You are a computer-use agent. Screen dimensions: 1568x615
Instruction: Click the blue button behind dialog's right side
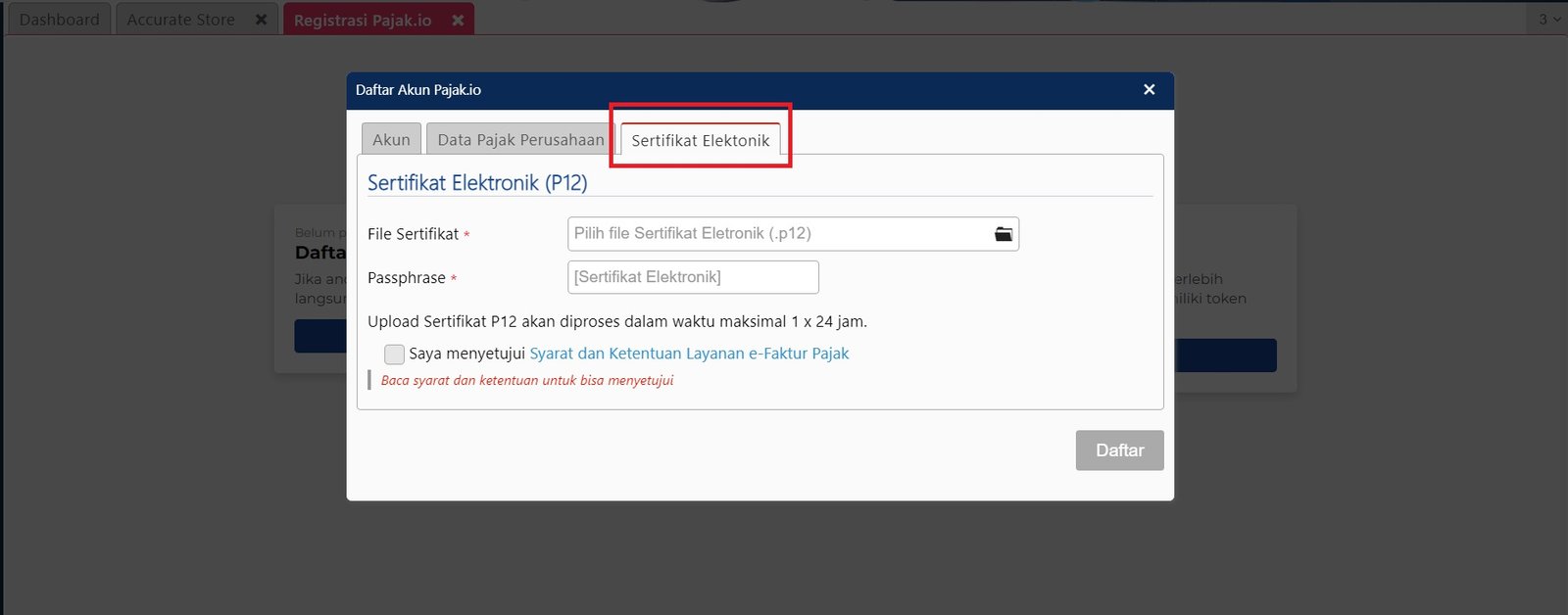tap(1225, 355)
